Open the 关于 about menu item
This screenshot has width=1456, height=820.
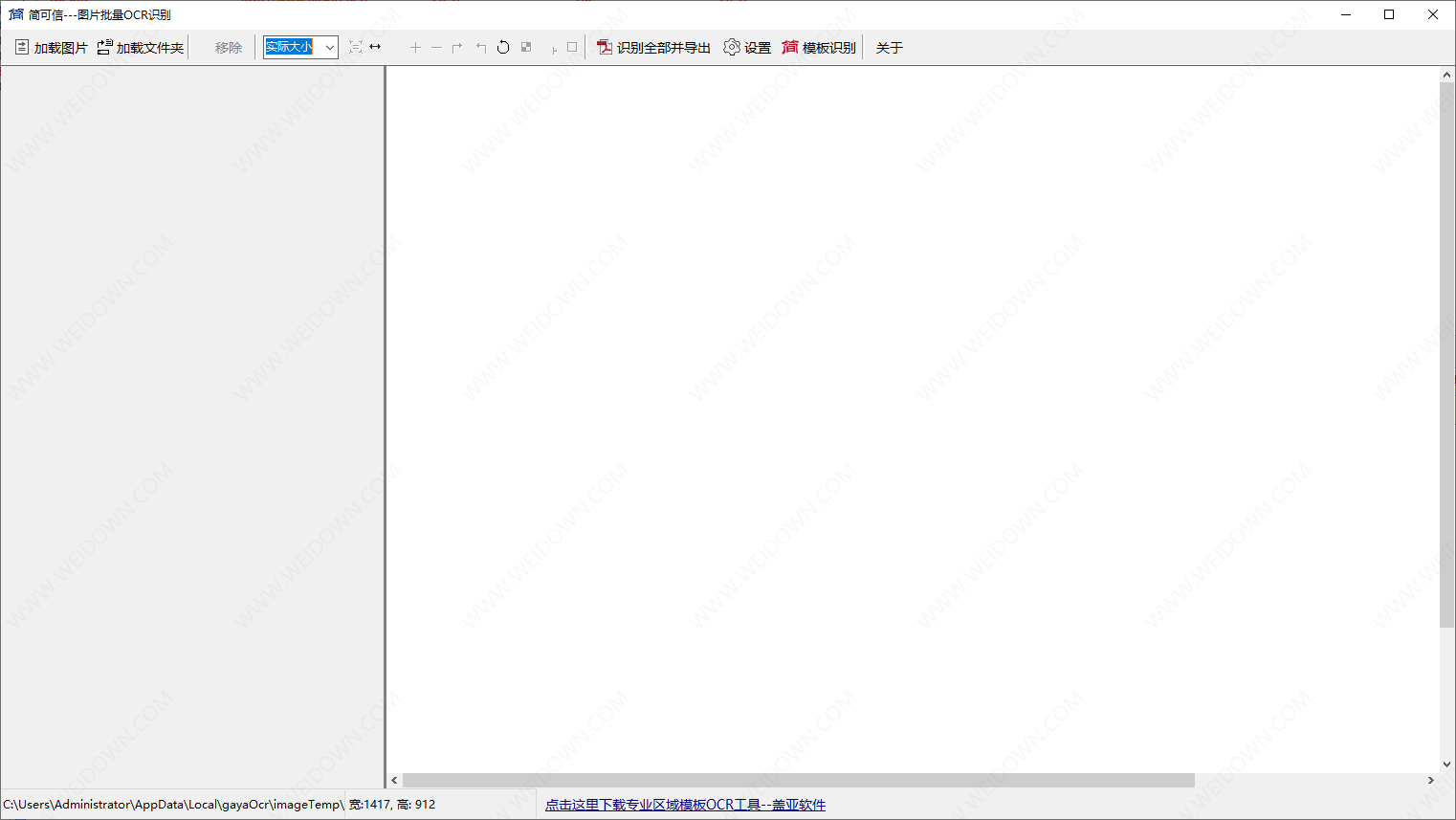890,47
